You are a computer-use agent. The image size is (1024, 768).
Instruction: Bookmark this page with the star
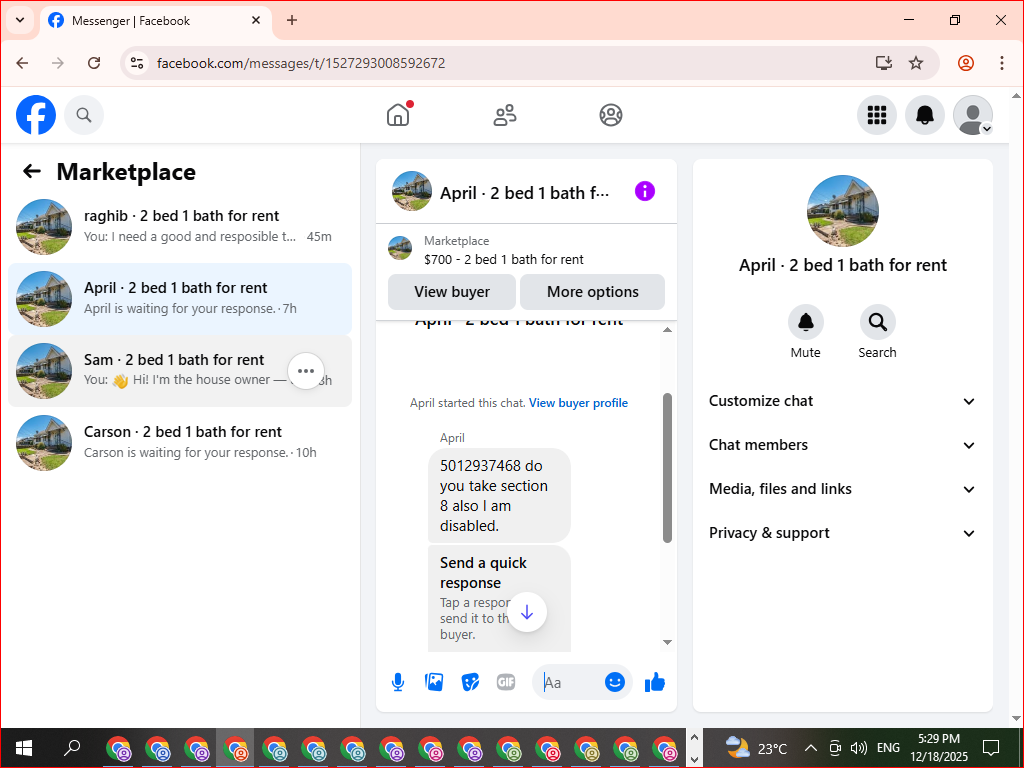pos(916,63)
